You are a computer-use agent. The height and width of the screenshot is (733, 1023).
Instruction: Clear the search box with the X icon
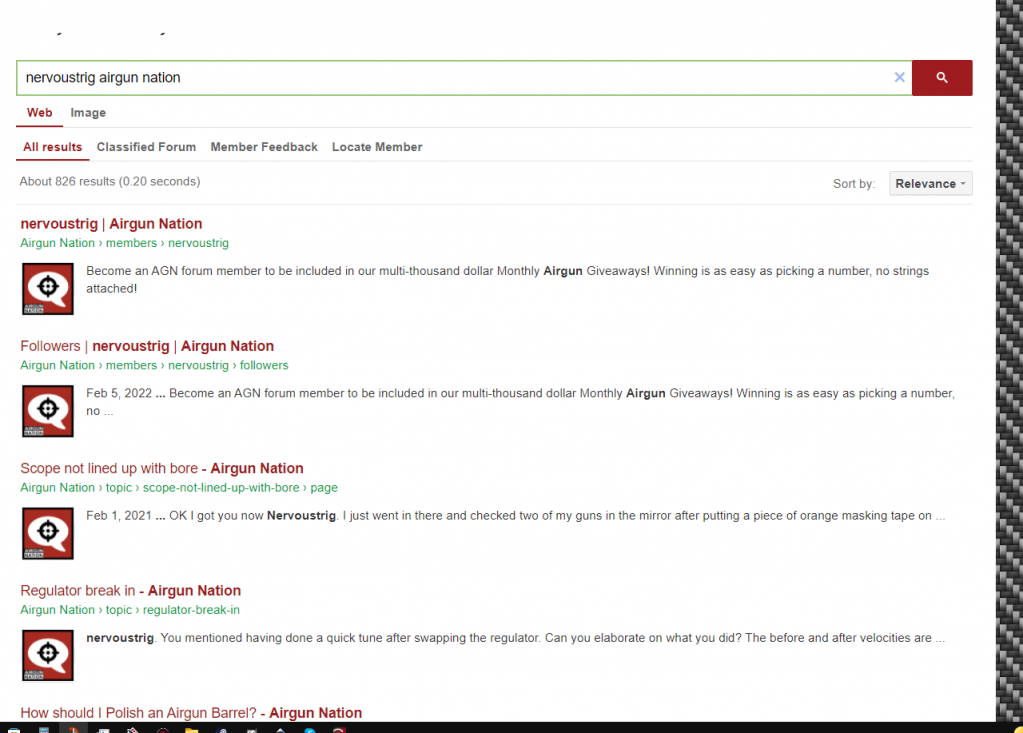tap(899, 78)
